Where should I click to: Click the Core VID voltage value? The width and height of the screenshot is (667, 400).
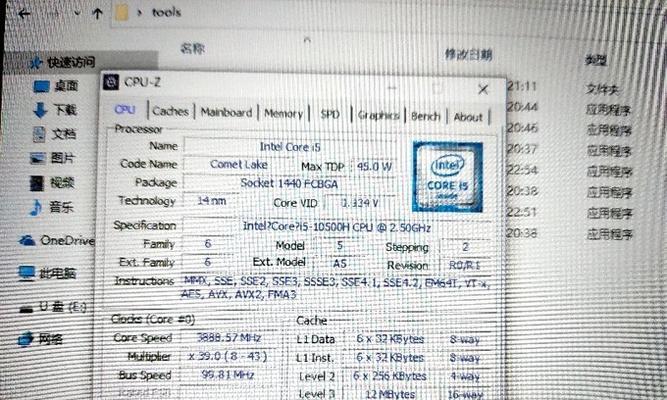360,203
